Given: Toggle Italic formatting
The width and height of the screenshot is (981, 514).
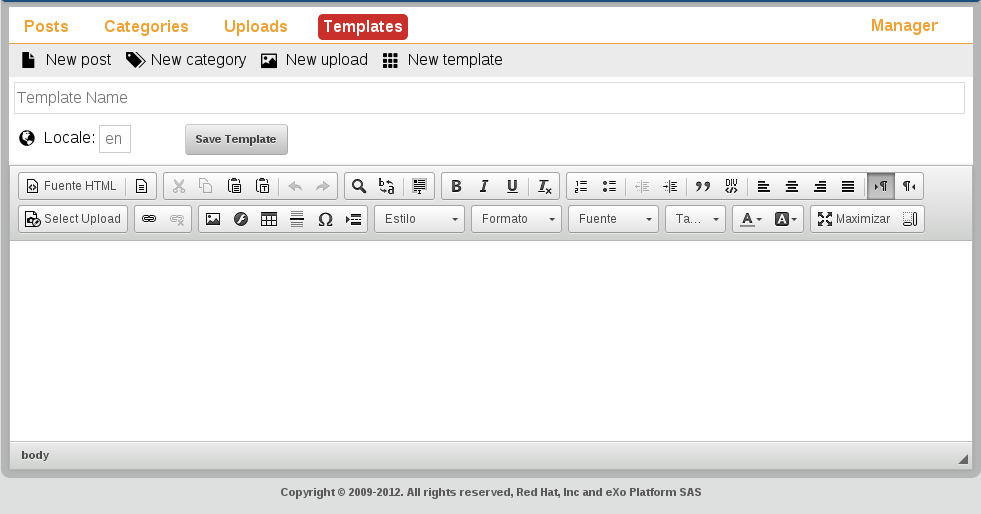Looking at the screenshot, I should pos(484,186).
